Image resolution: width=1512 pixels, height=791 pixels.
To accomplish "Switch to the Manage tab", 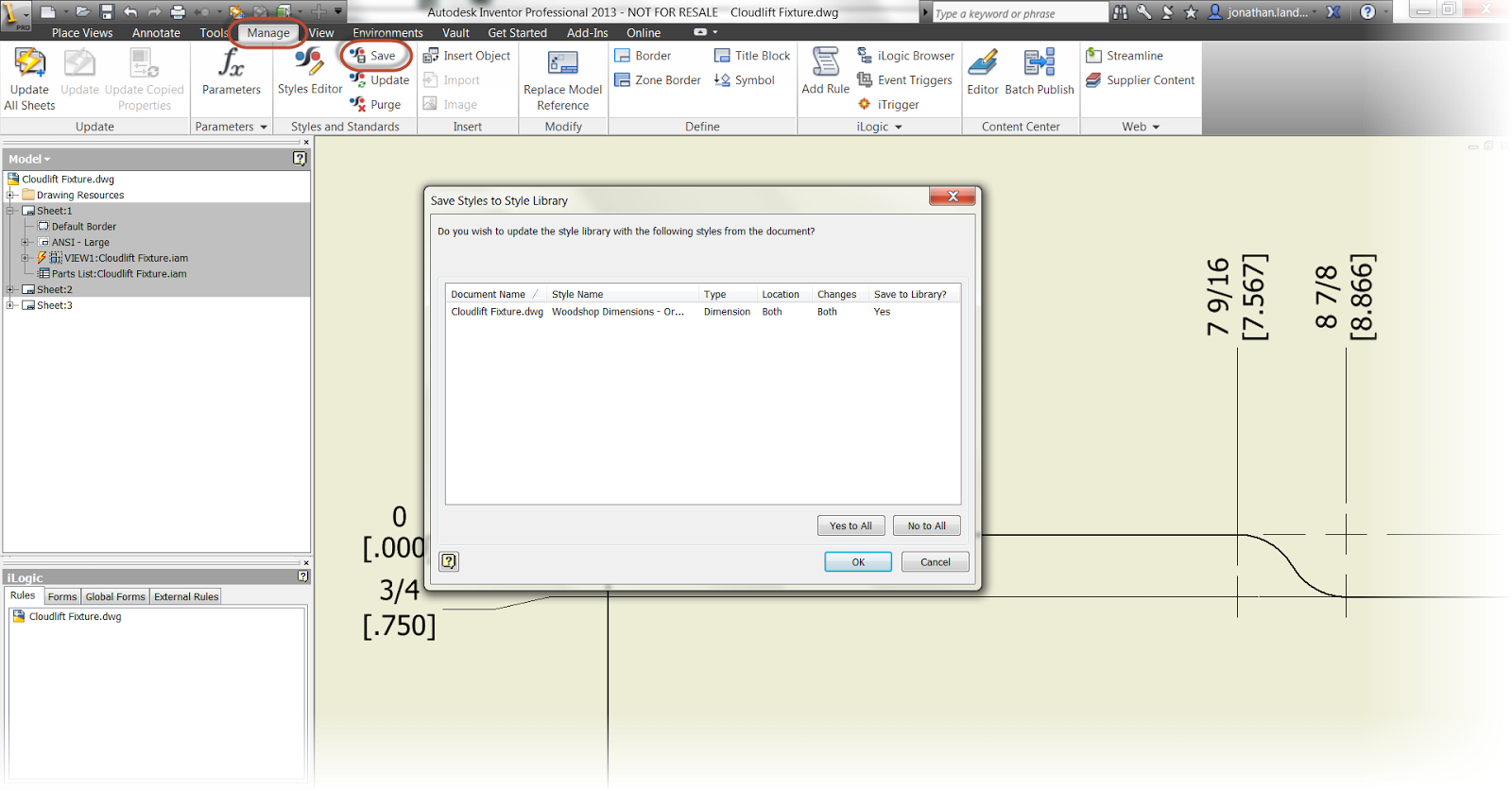I will [268, 32].
